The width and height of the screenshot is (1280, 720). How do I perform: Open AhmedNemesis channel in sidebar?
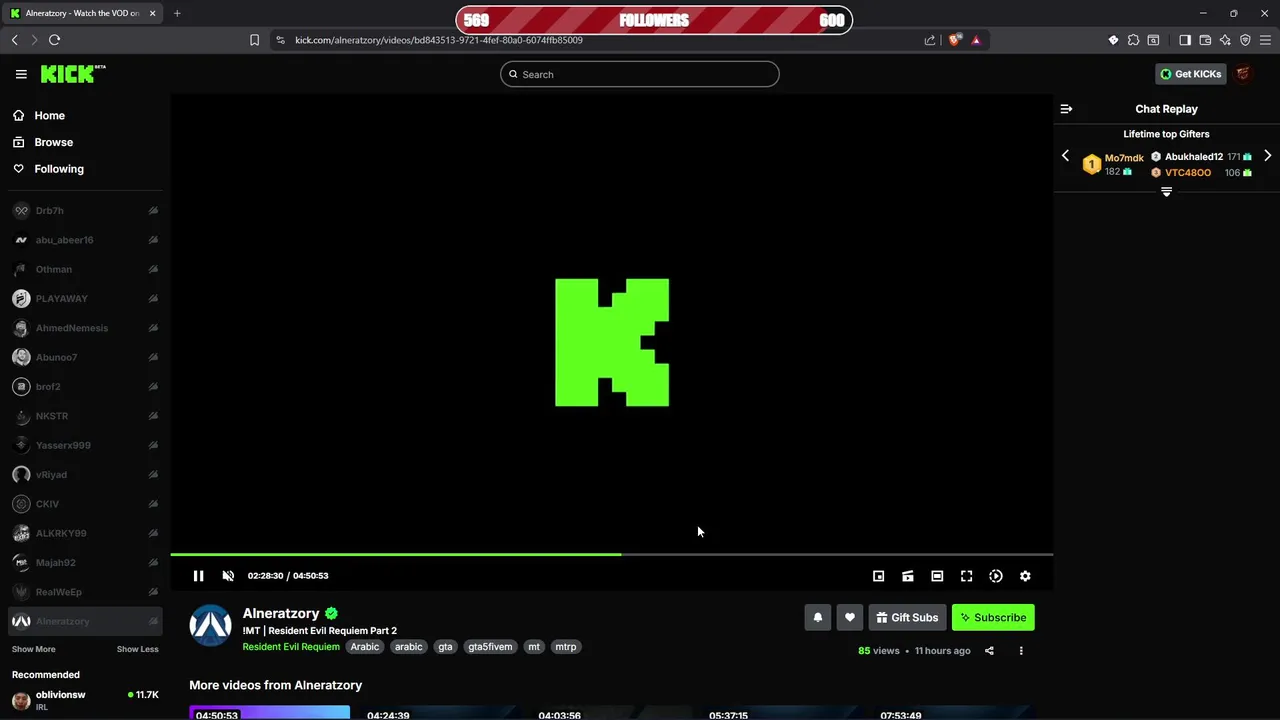pos(85,328)
